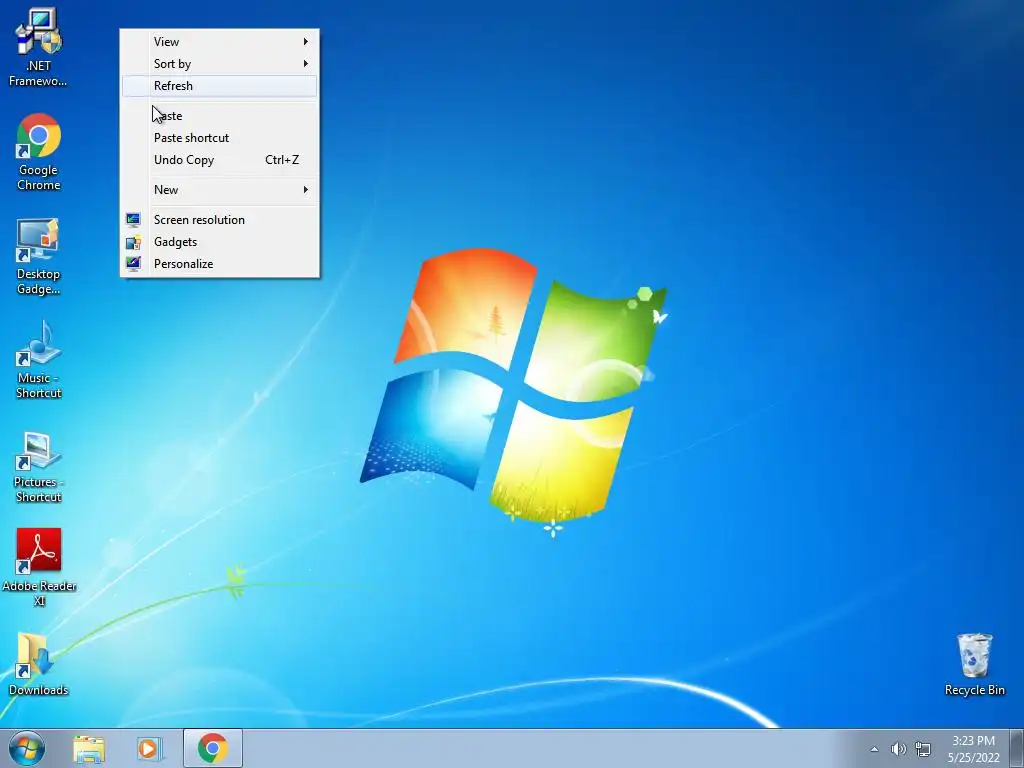1024x768 pixels.
Task: Choose Paste shortcut in the menu
Action: 219,138
